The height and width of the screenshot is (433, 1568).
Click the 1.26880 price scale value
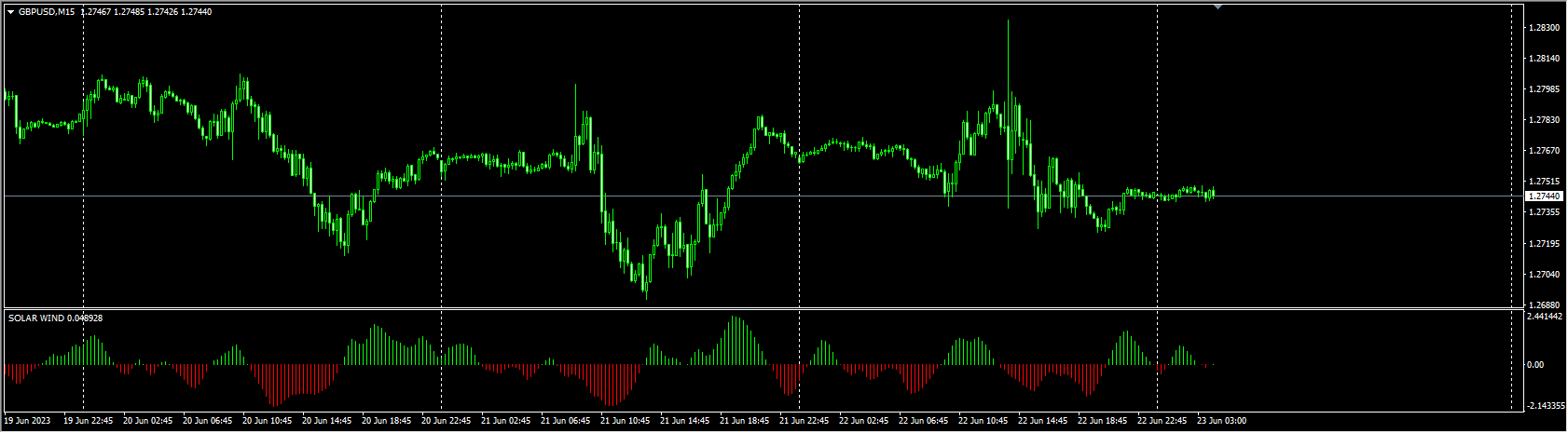coord(1544,305)
